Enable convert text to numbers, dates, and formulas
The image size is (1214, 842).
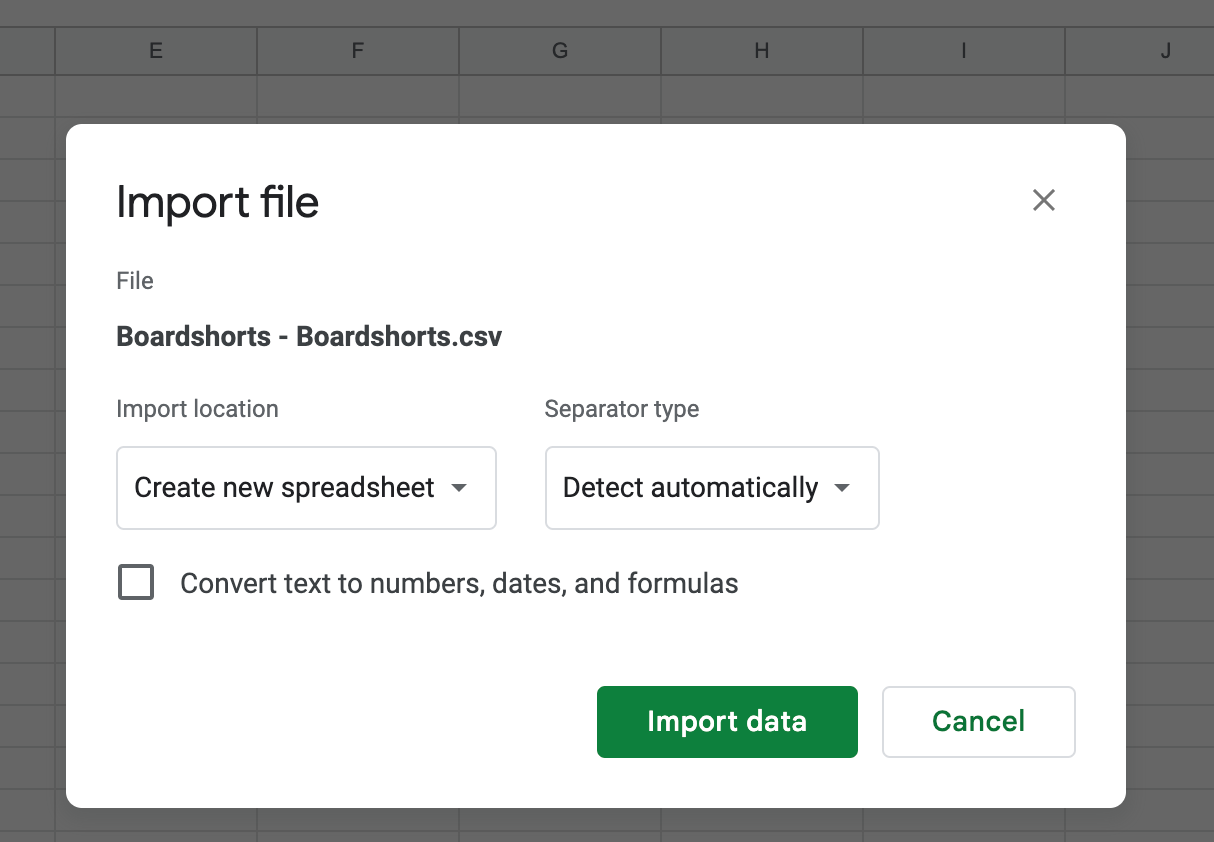[136, 582]
